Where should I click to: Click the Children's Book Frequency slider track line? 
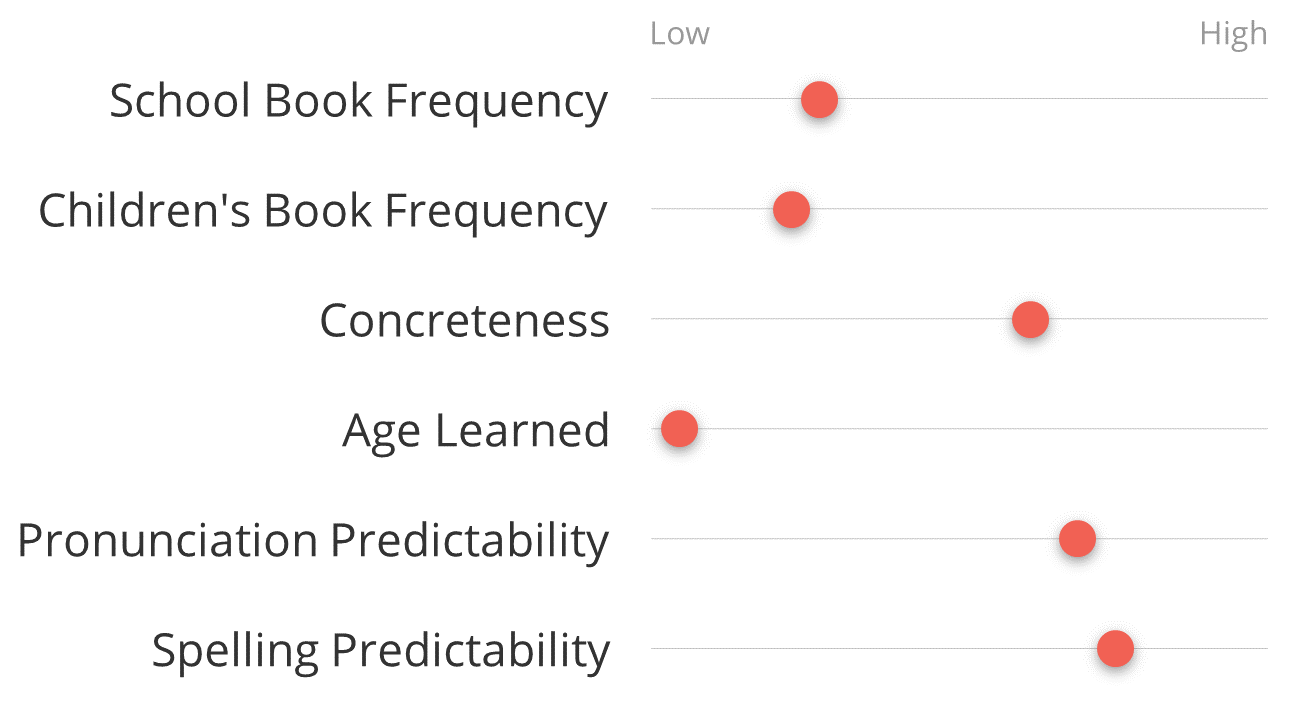[959, 209]
